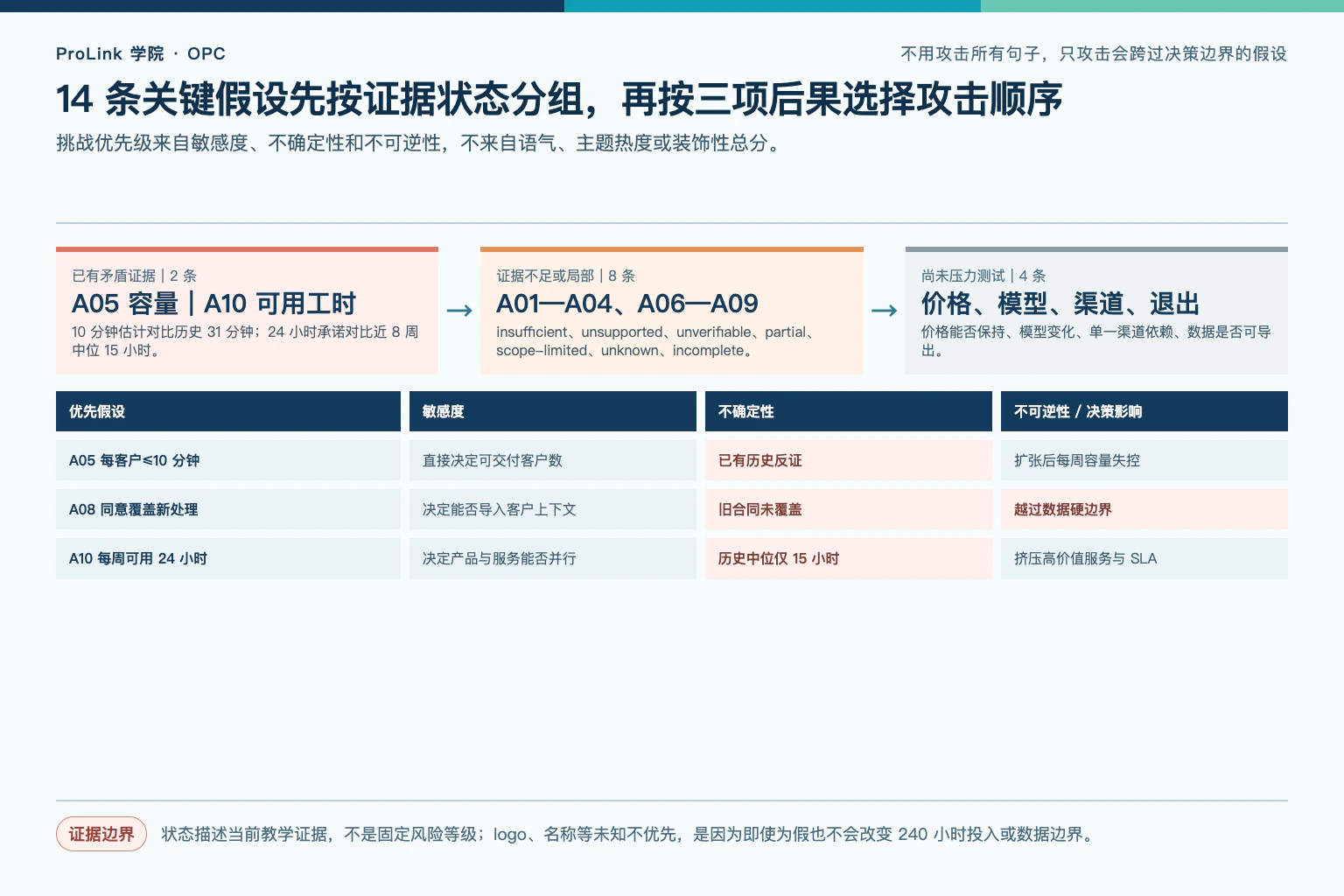1344x896 pixels.
Task: Select the cell '直接决定可交付客户数'
Action: coord(553,460)
